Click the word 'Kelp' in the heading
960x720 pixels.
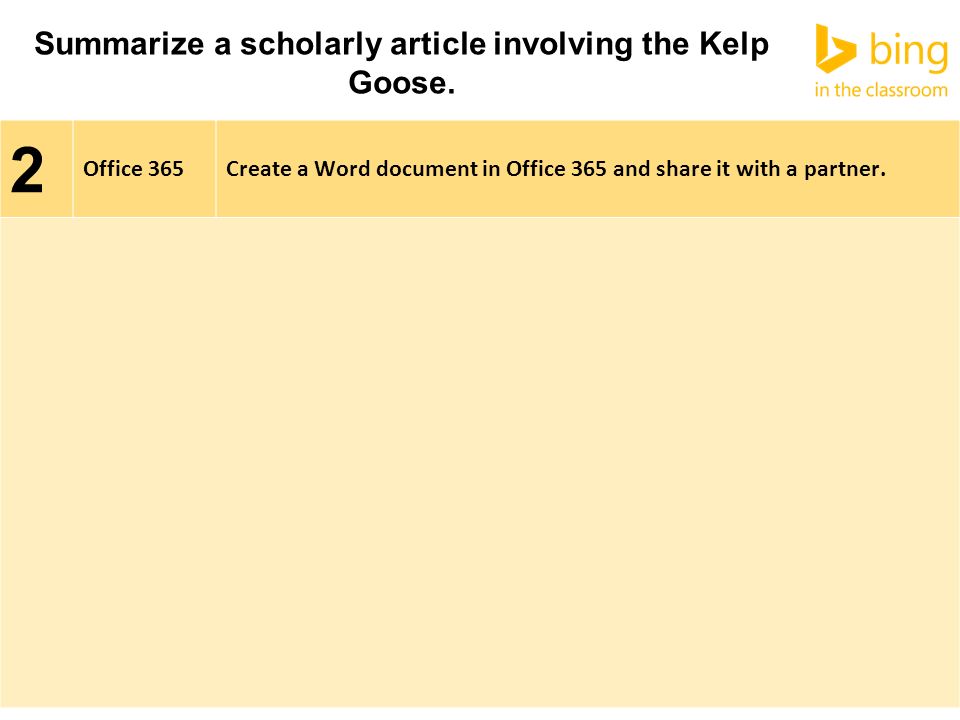(734, 45)
